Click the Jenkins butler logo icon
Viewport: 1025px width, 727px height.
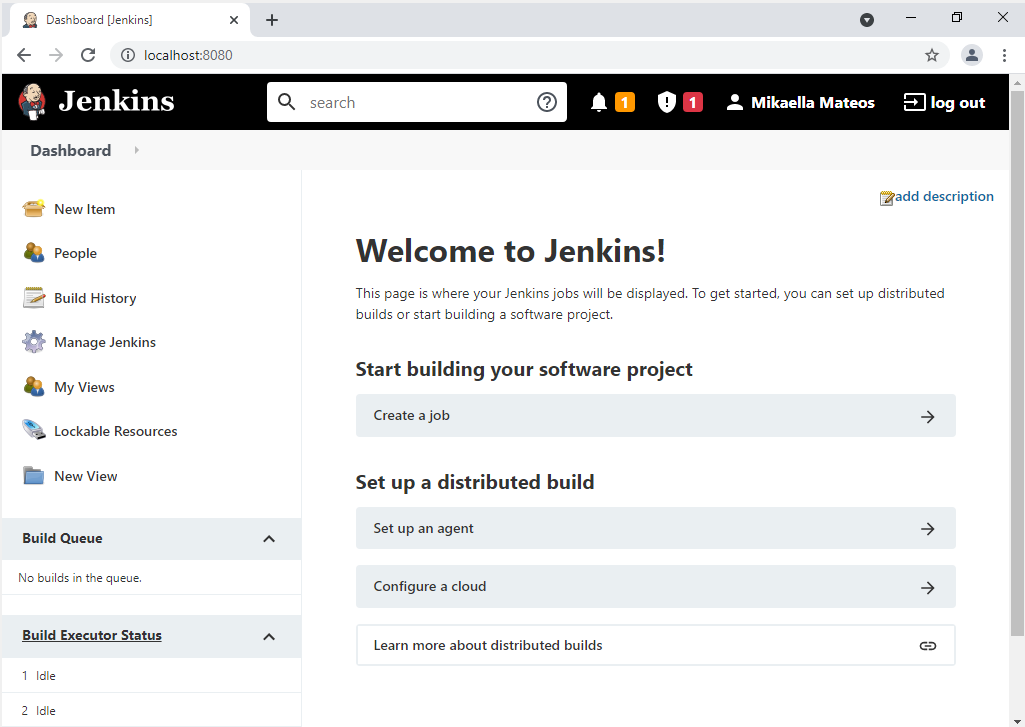pos(31,102)
